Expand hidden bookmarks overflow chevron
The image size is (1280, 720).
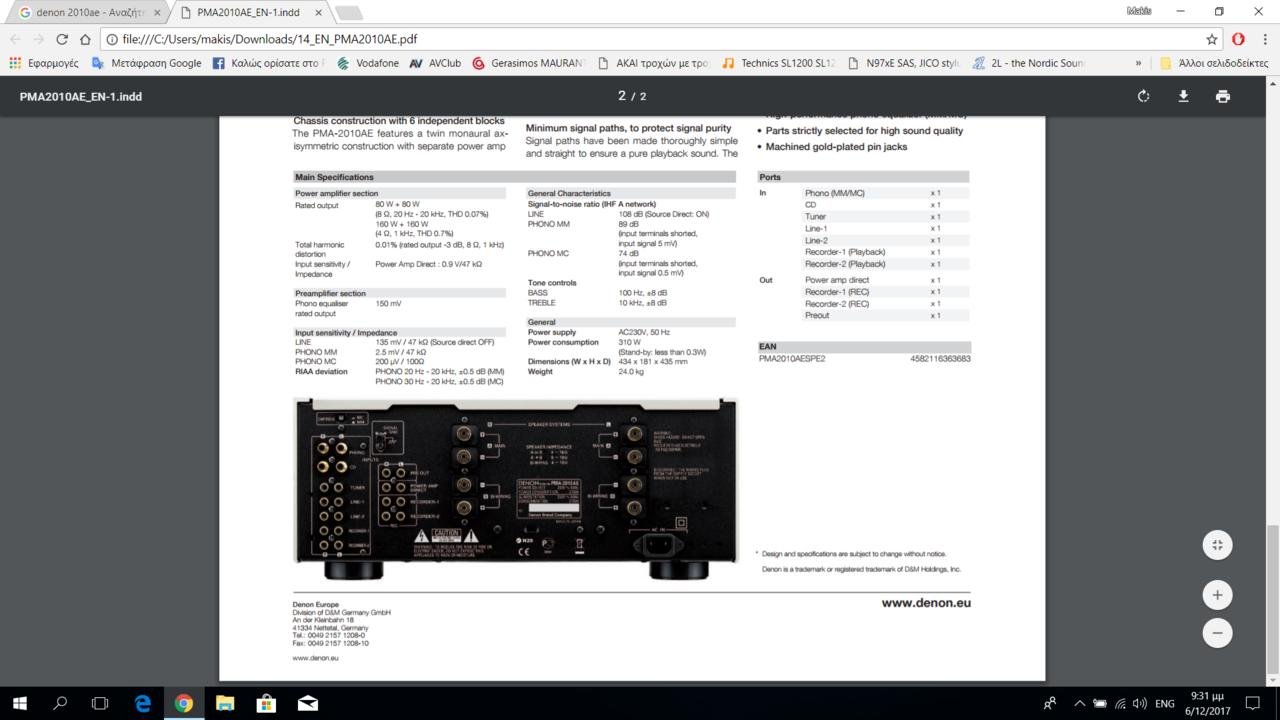point(1138,63)
